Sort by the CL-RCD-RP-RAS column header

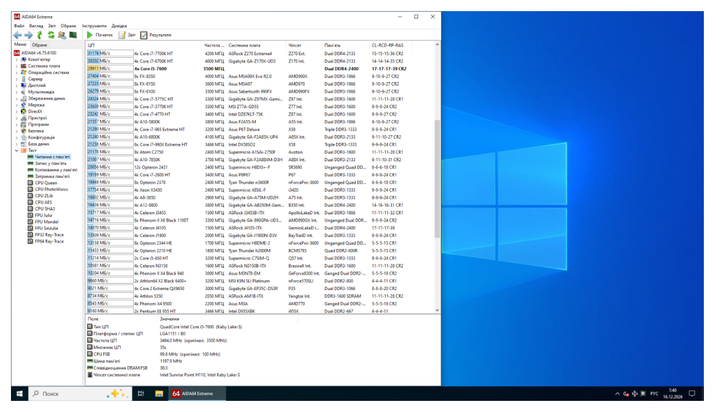390,45
